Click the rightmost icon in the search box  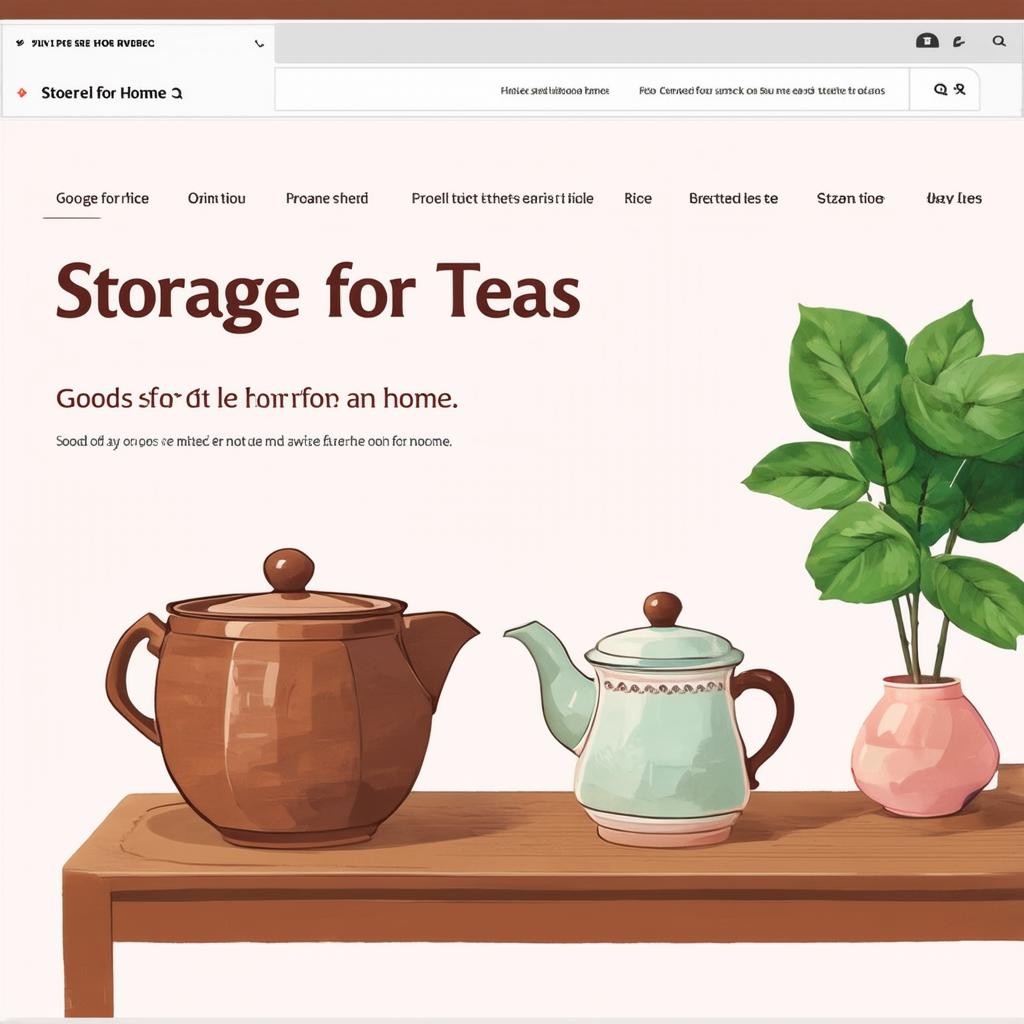960,89
